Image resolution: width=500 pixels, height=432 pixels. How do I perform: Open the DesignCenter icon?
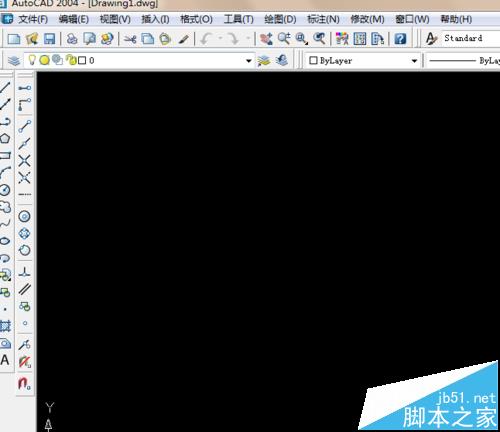coord(360,39)
